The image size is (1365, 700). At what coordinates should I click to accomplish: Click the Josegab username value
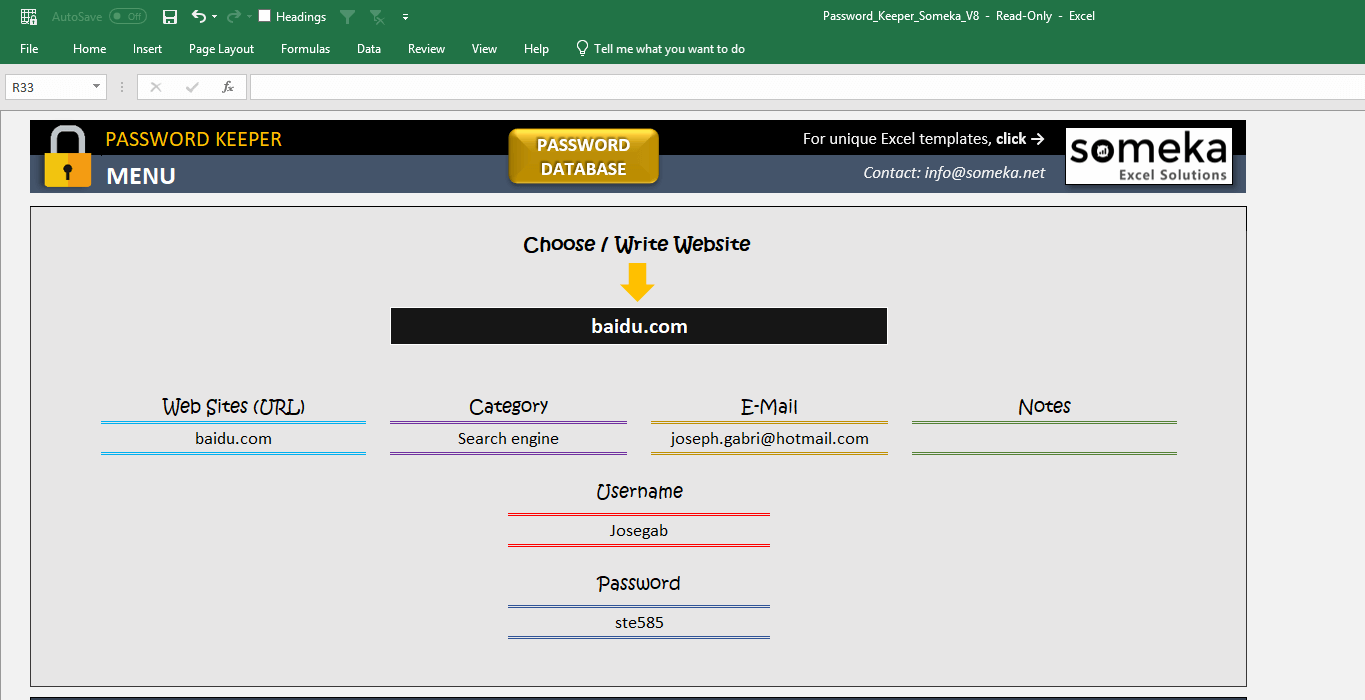(639, 531)
